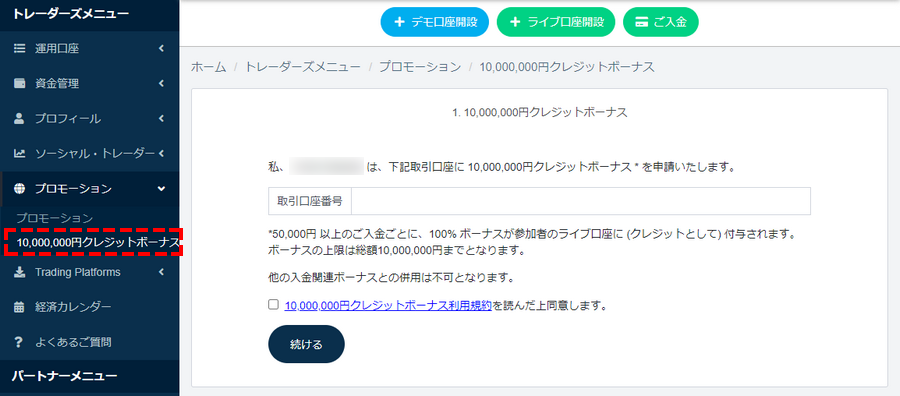900x396 pixels.
Task: Click the person icon beside プロフィール
Action: coord(19,119)
